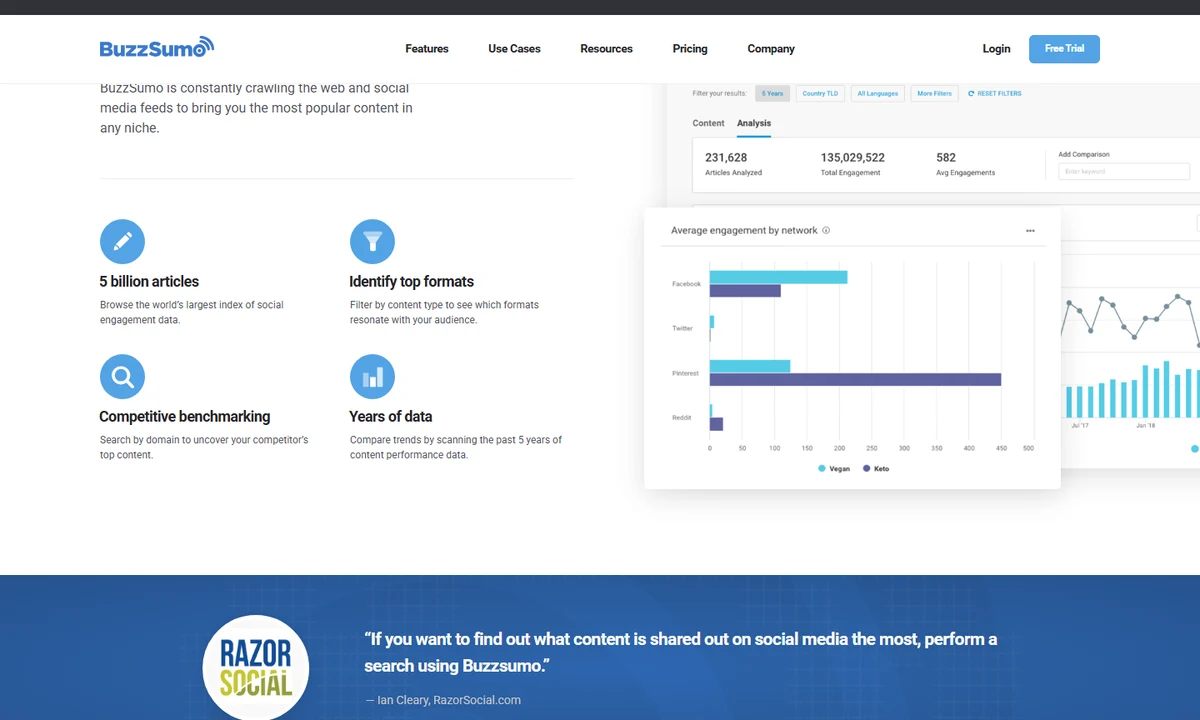This screenshot has width=1200, height=720.
Task: Click the bar chart icon for Years of data
Action: point(372,377)
